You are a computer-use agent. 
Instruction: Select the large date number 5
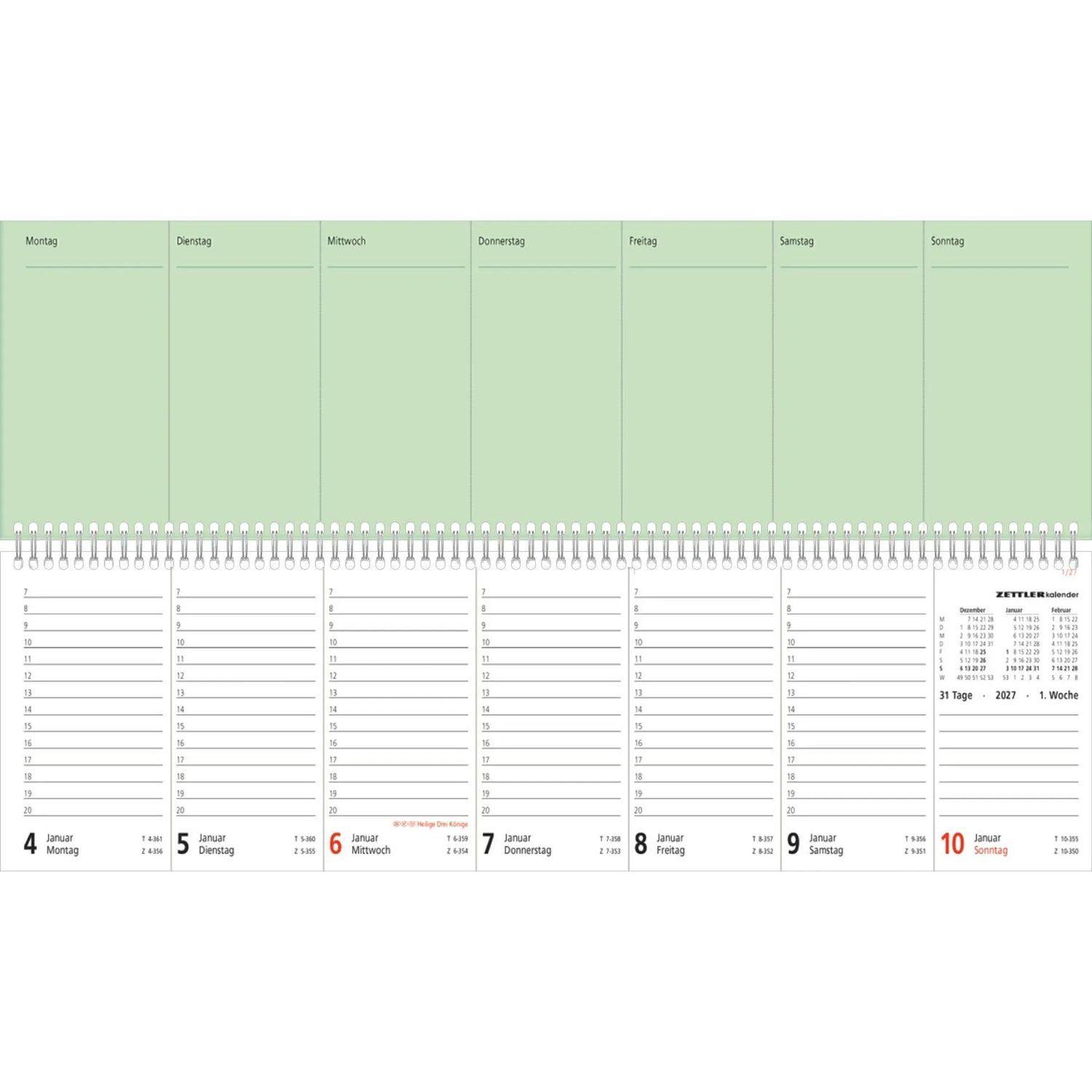click(183, 844)
